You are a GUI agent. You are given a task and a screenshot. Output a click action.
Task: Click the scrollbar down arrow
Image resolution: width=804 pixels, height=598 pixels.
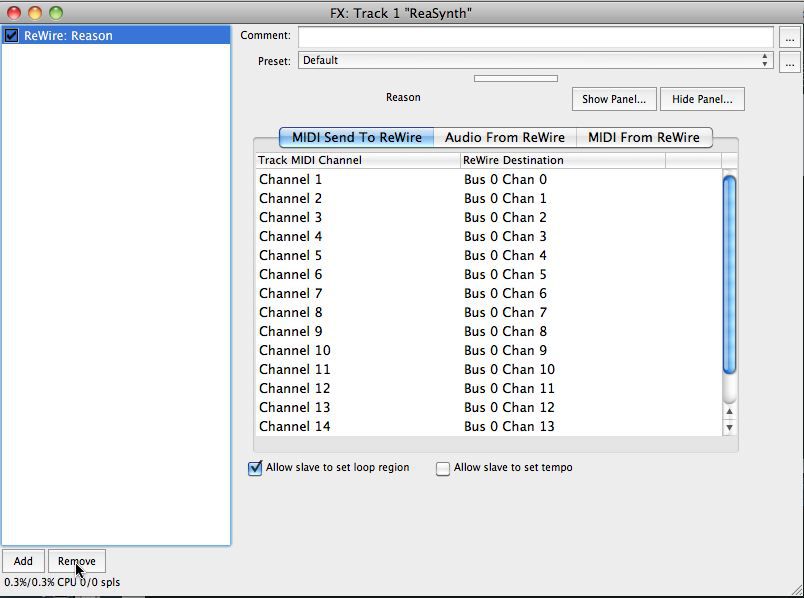(x=729, y=428)
